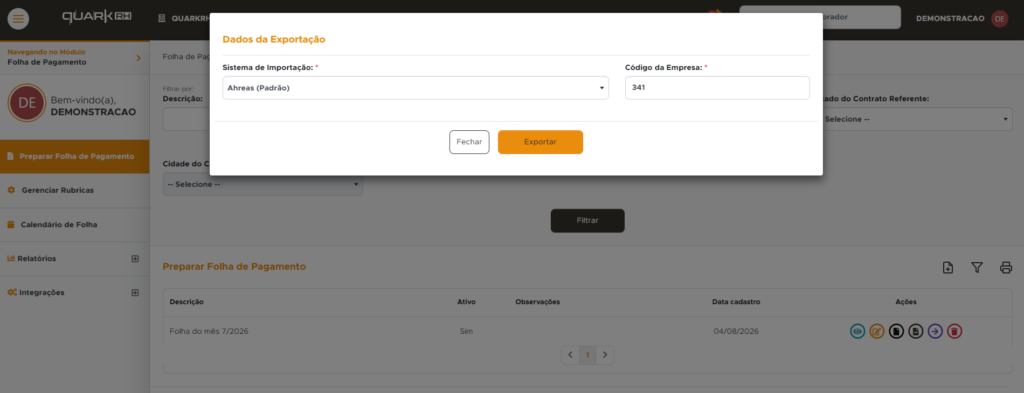Screen dimensions: 1024x393
Task: Click the Código da Empresa field
Action: tap(717, 88)
